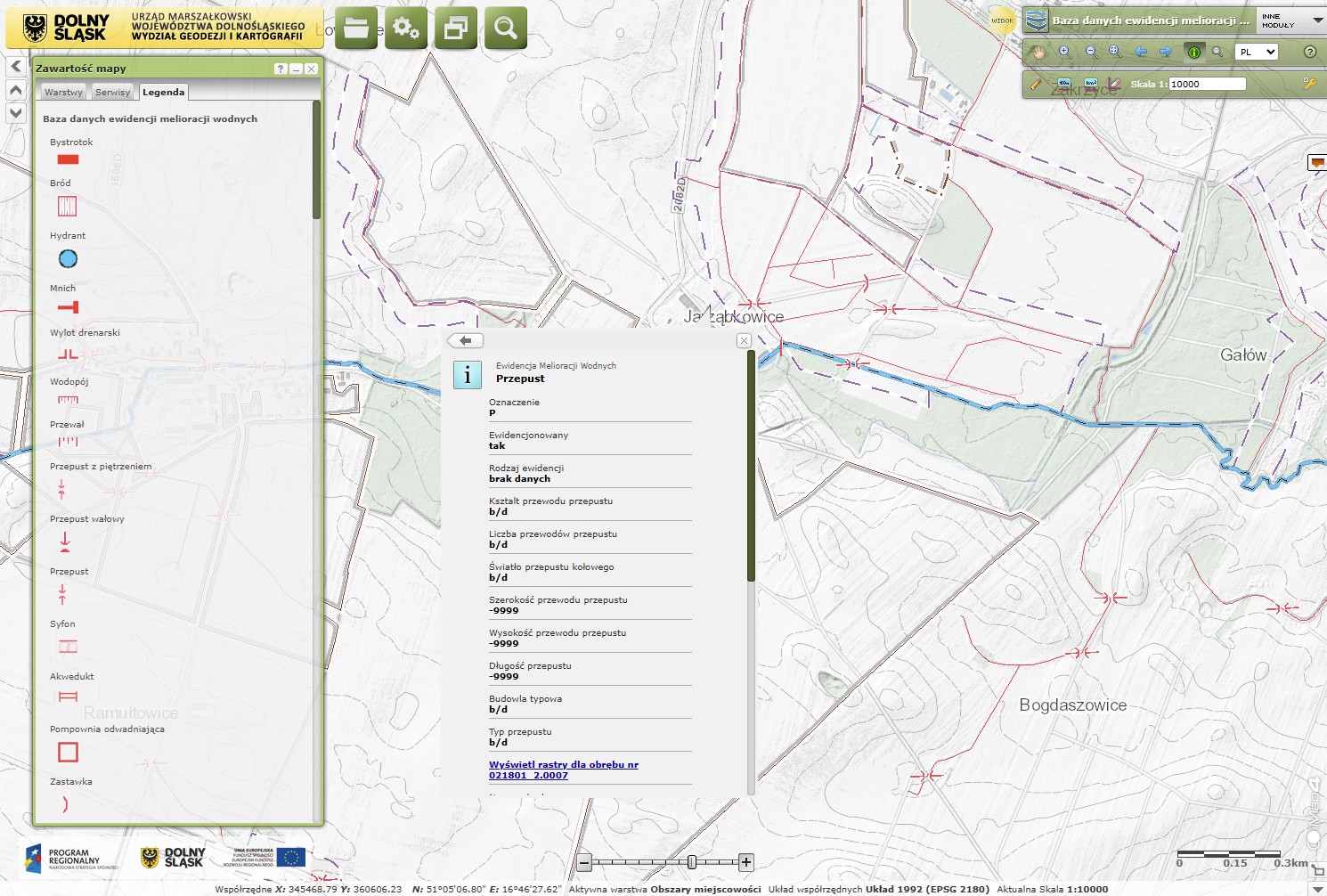Click the Jarząbkowice map label
Viewport: 1327px width, 896px height.
click(734, 316)
